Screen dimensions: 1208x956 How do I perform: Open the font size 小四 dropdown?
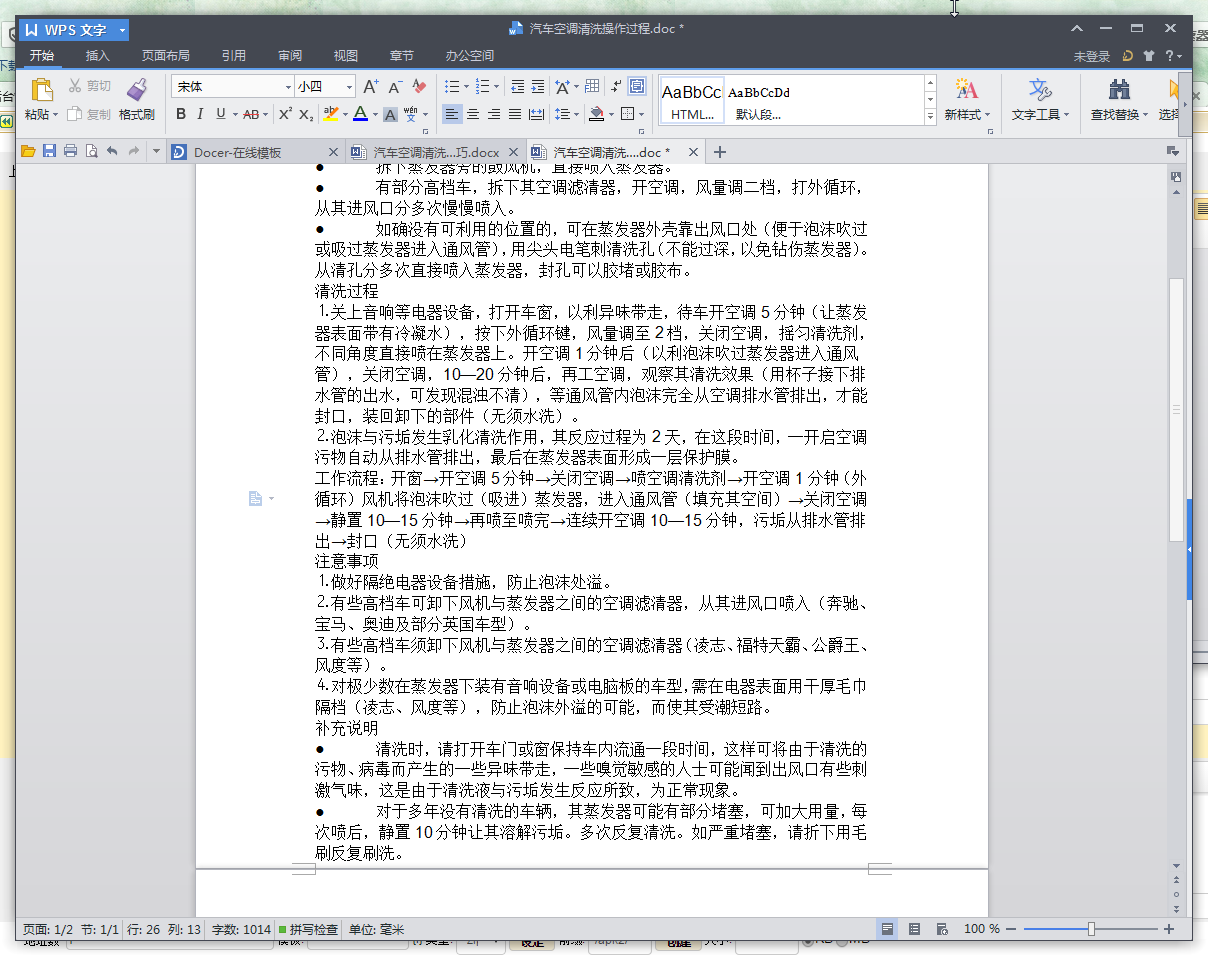pos(350,87)
